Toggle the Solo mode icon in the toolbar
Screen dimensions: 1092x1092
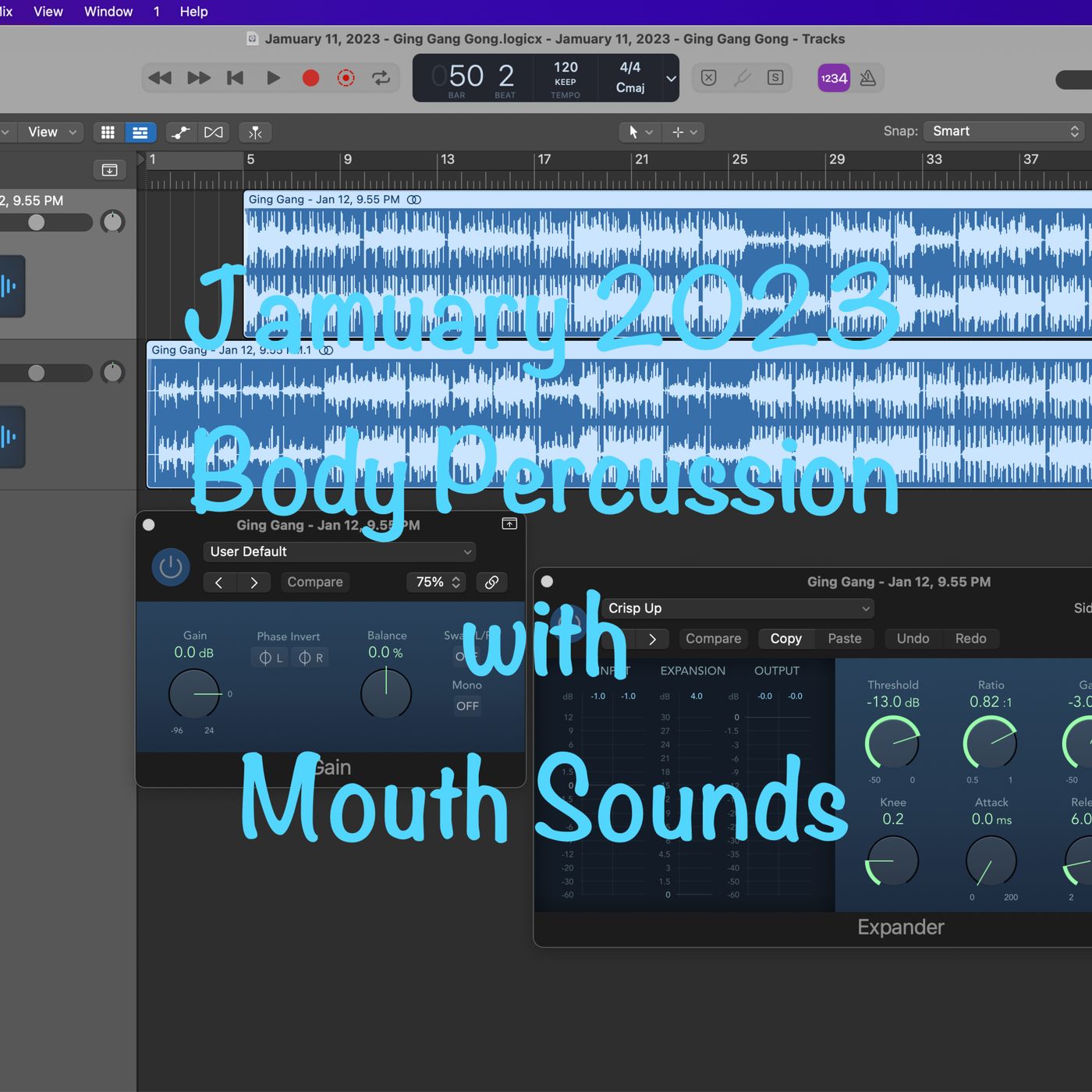point(774,78)
